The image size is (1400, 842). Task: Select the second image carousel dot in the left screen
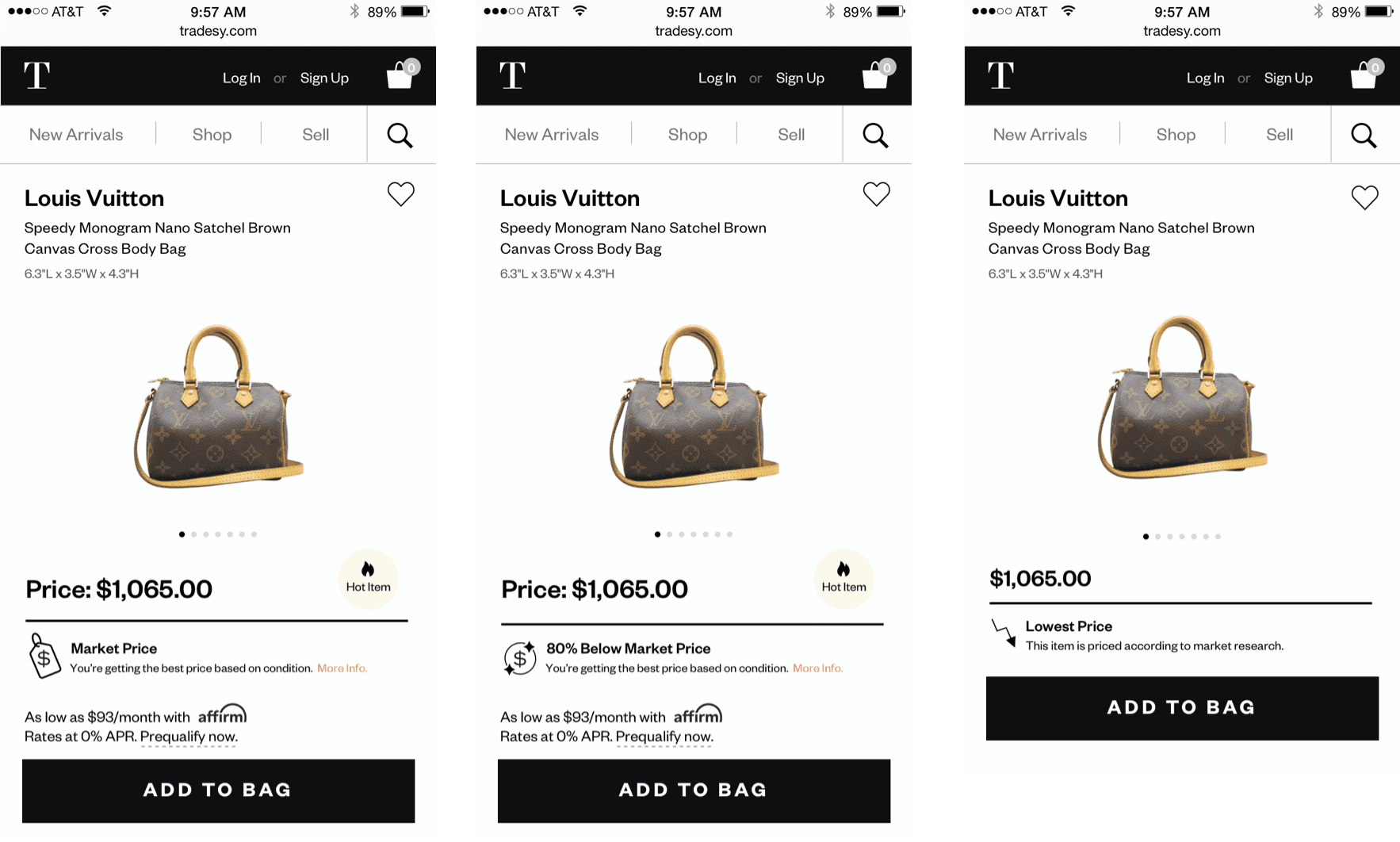click(194, 534)
